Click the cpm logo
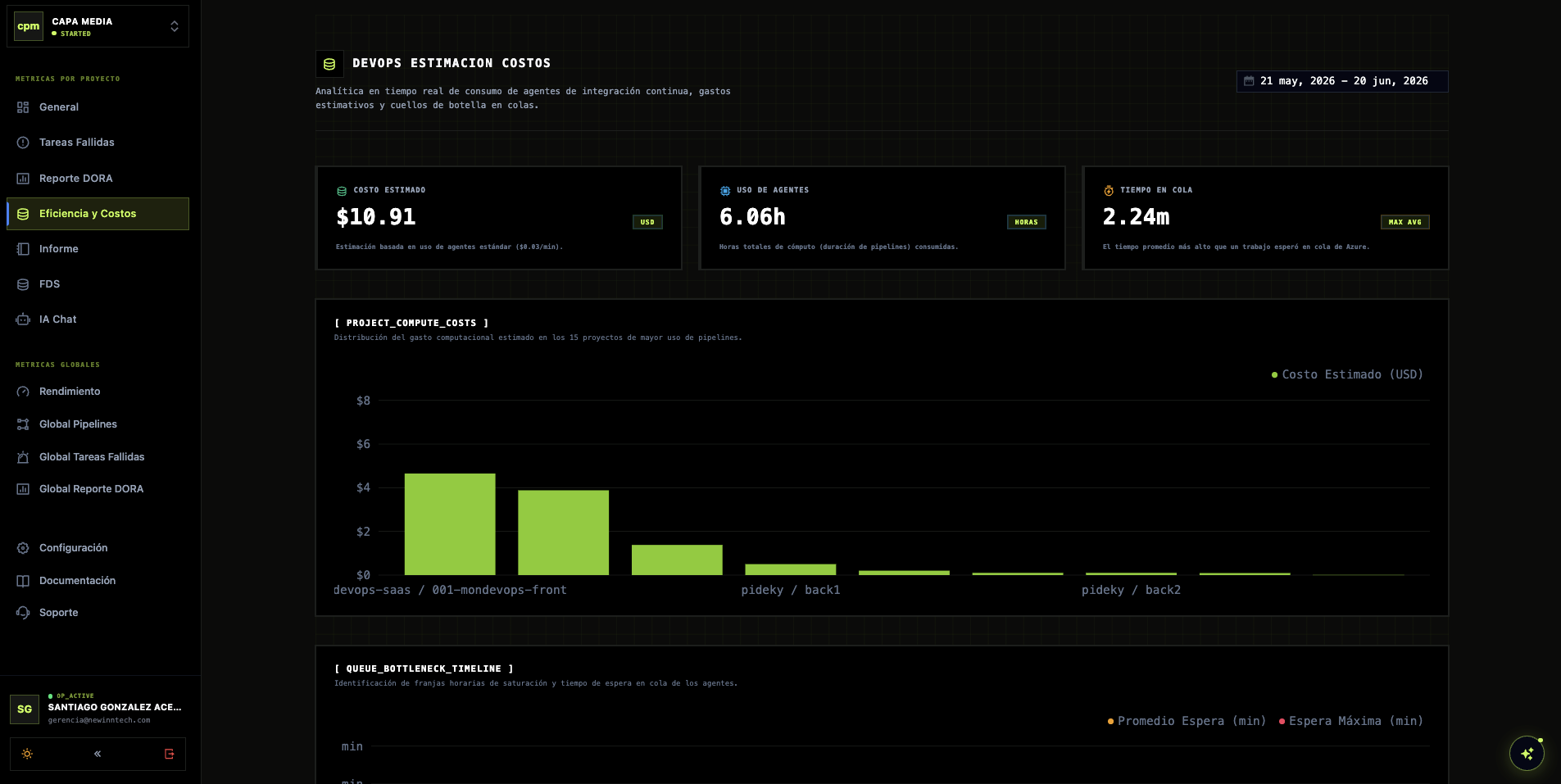 coord(29,26)
